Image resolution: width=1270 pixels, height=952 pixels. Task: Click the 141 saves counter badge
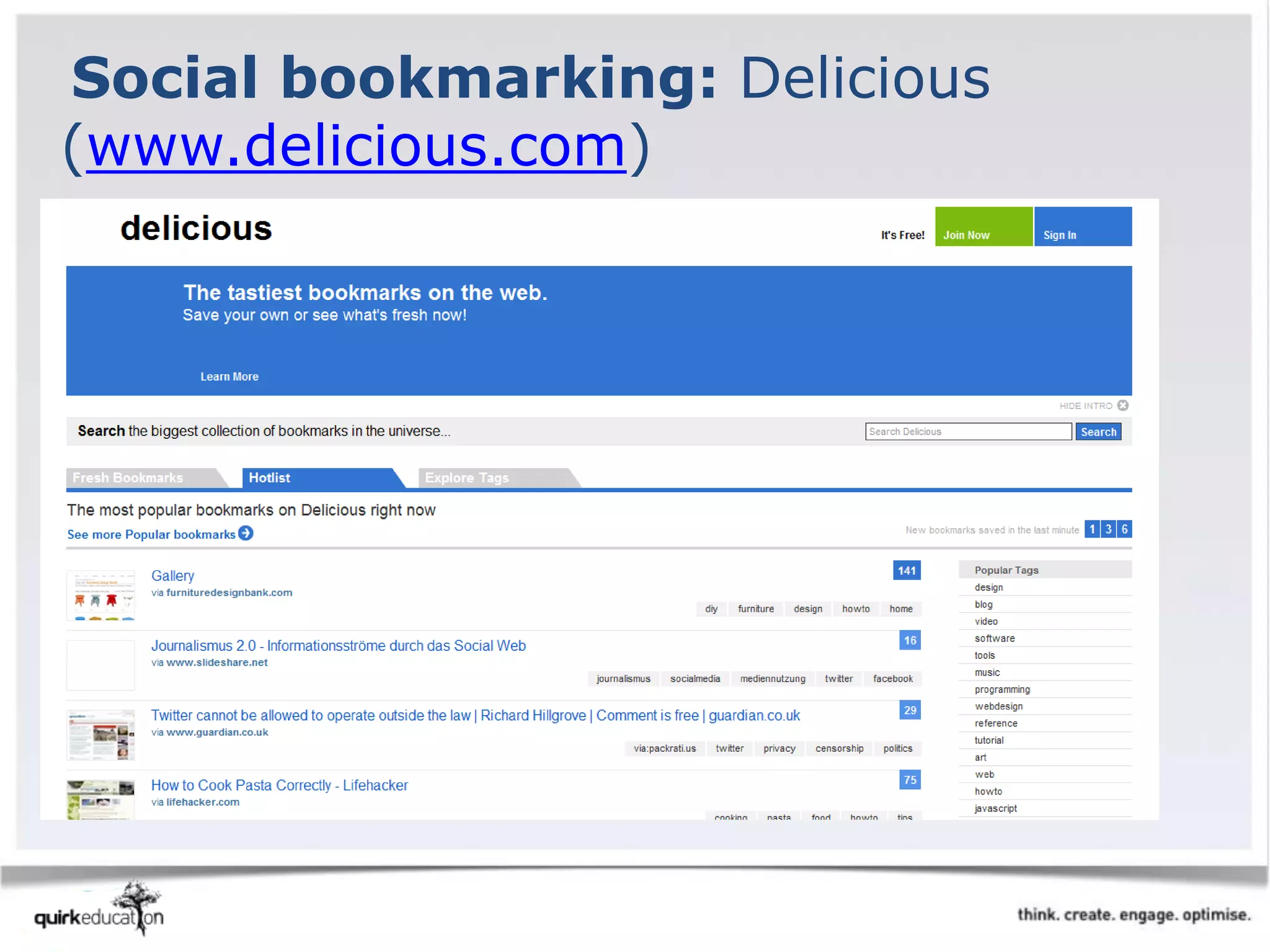(907, 570)
